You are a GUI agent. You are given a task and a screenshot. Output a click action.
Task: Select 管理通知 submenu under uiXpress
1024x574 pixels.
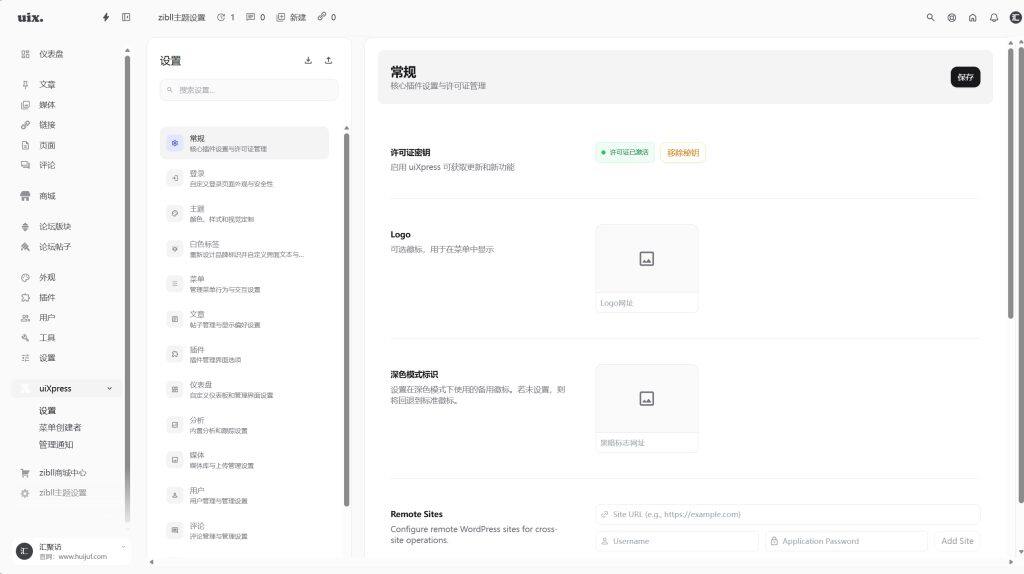[x=56, y=445]
